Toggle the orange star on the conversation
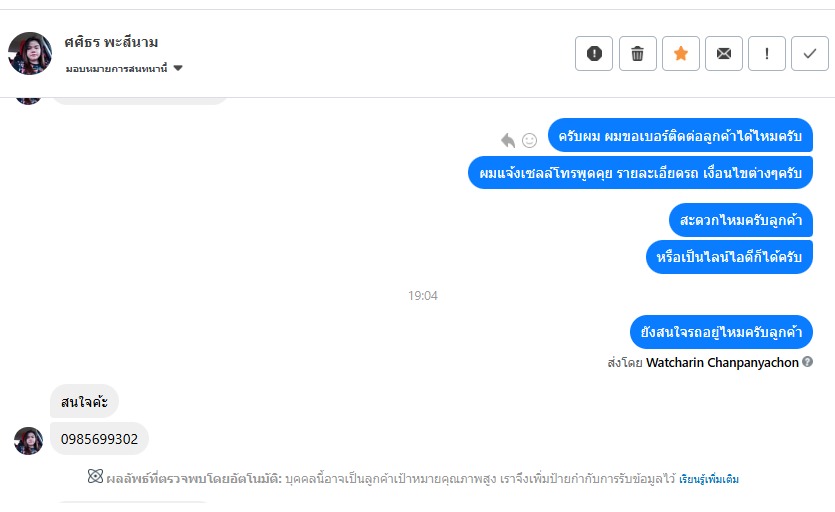This screenshot has height=512, width=835. coord(681,54)
